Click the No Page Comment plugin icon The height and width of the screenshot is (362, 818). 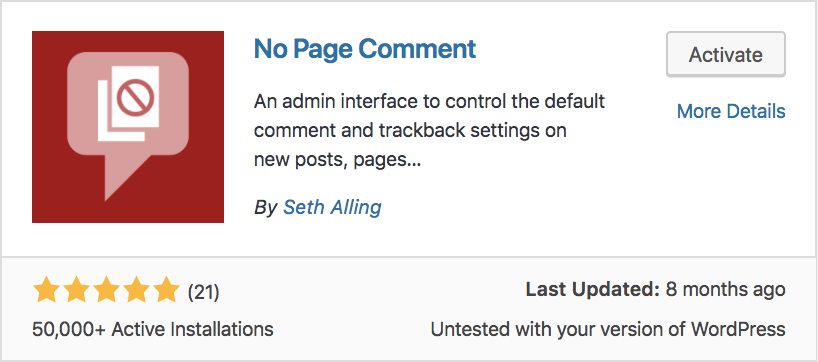click(128, 127)
